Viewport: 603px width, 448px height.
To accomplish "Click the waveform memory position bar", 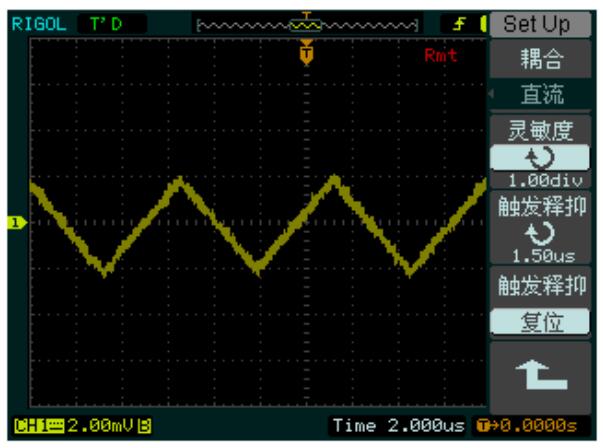I will pos(306,22).
